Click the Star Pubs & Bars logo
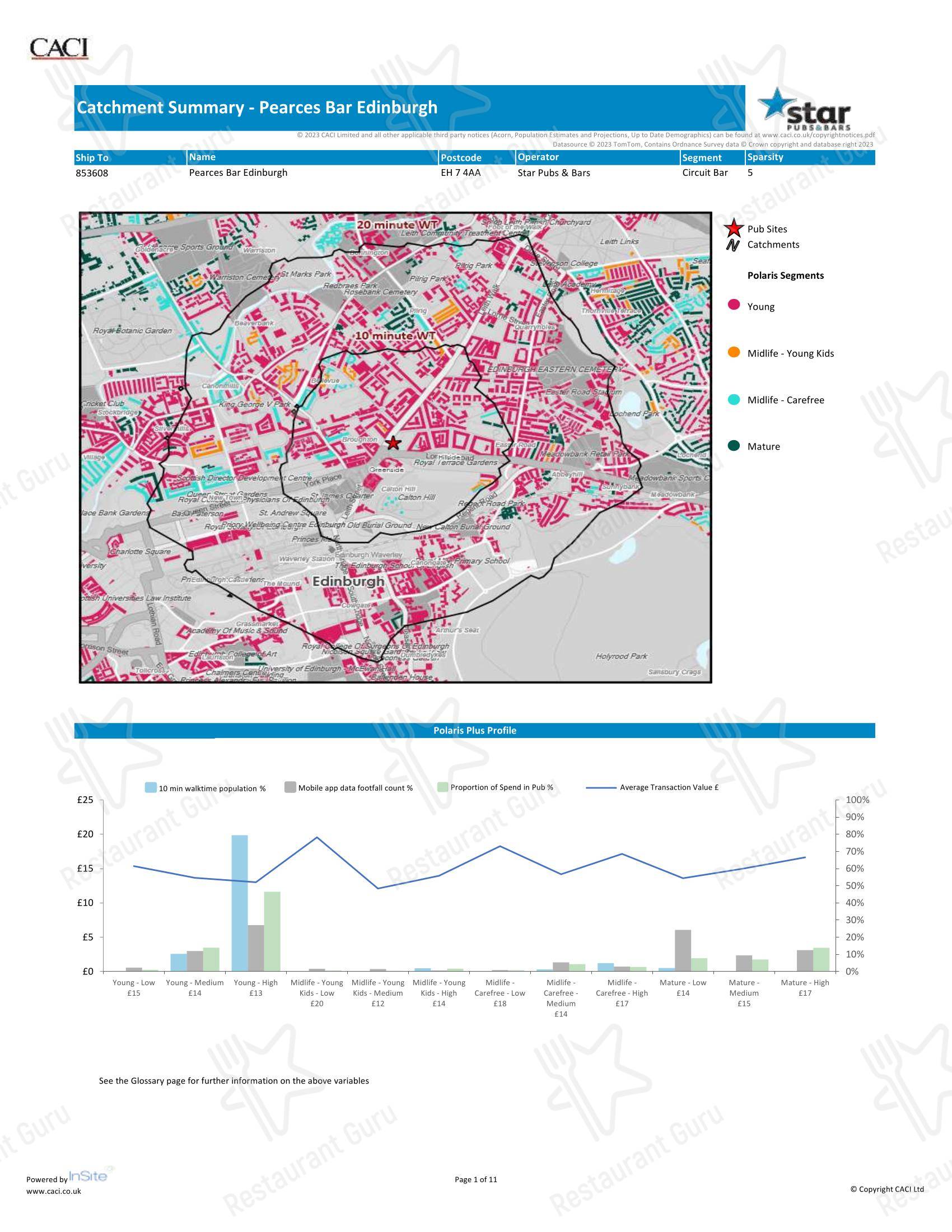This screenshot has width=952, height=1232. (805, 109)
